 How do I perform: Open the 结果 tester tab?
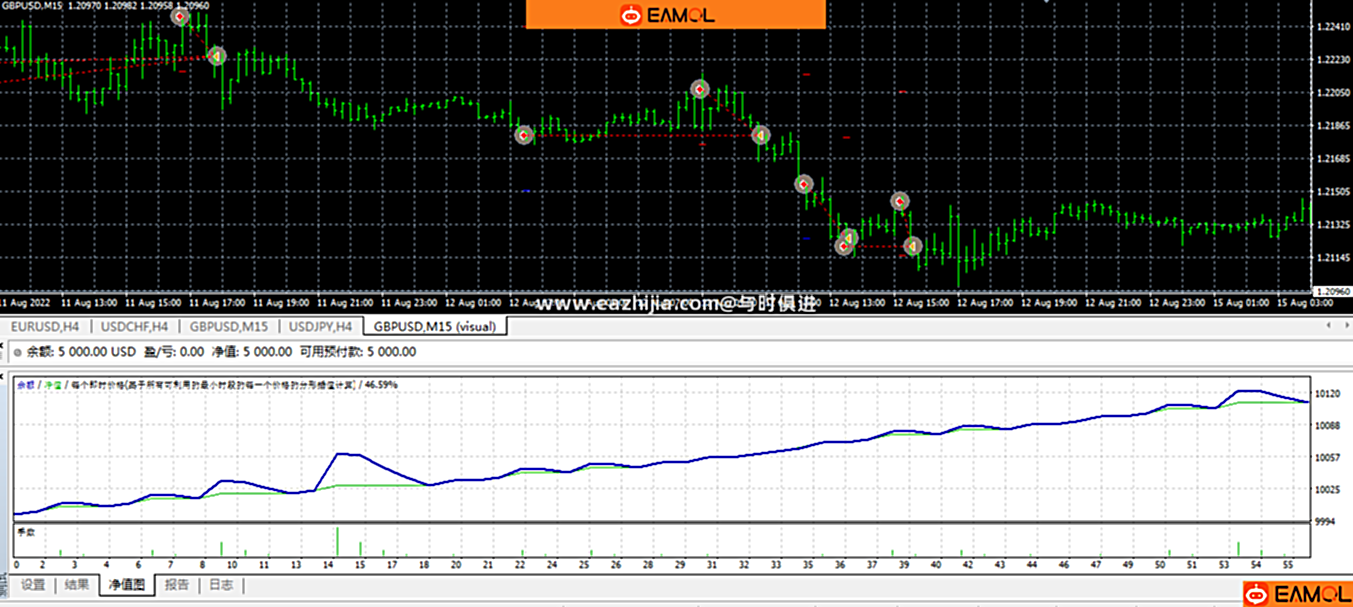click(77, 585)
